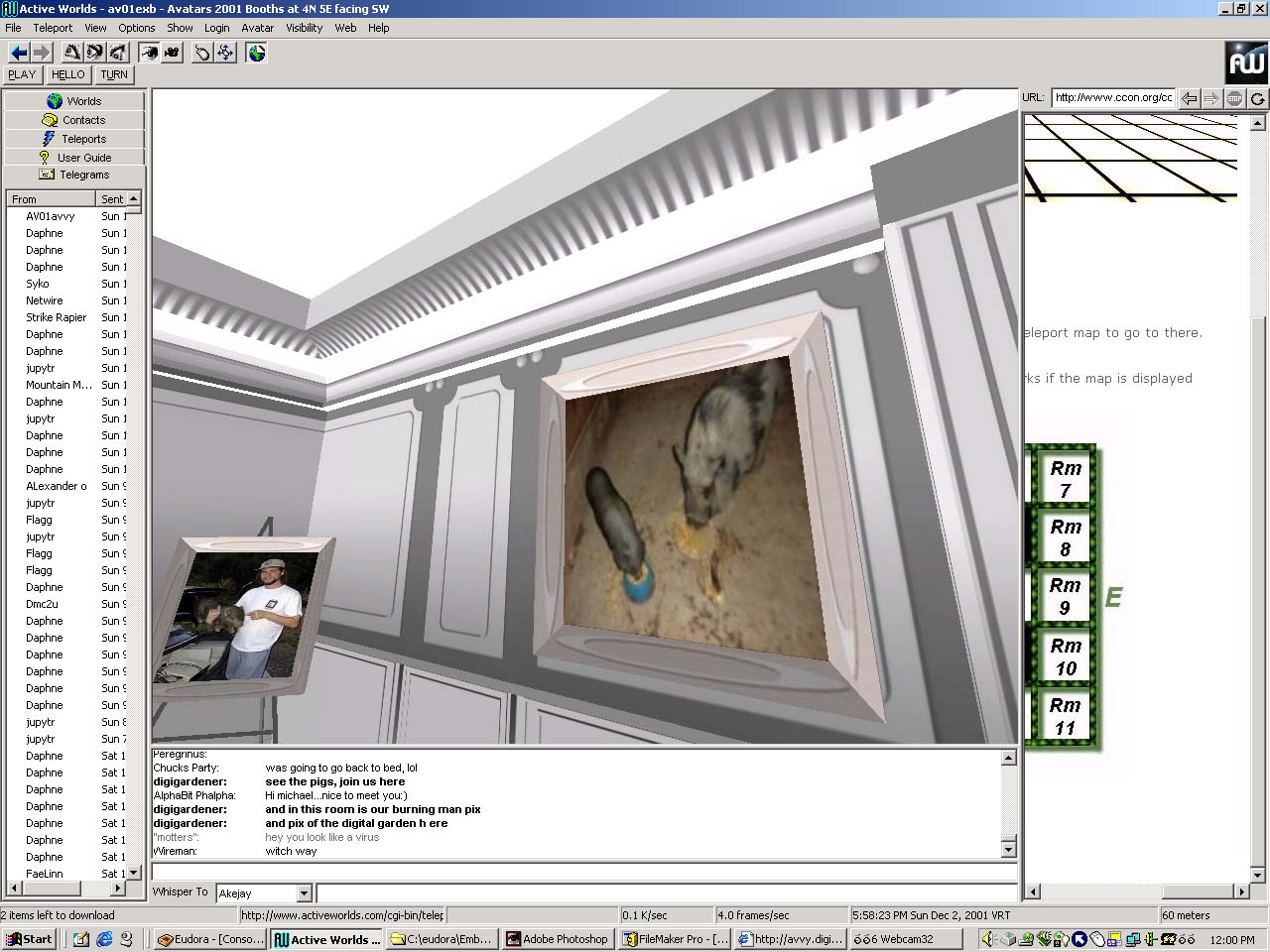The height and width of the screenshot is (952, 1270).
Task: Switch to Adobe Photoshop in taskbar
Action: click(x=557, y=939)
